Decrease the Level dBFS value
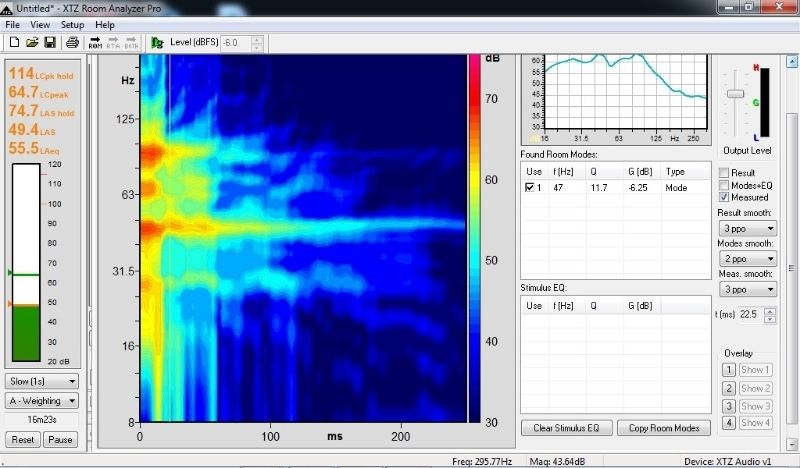 257,47
